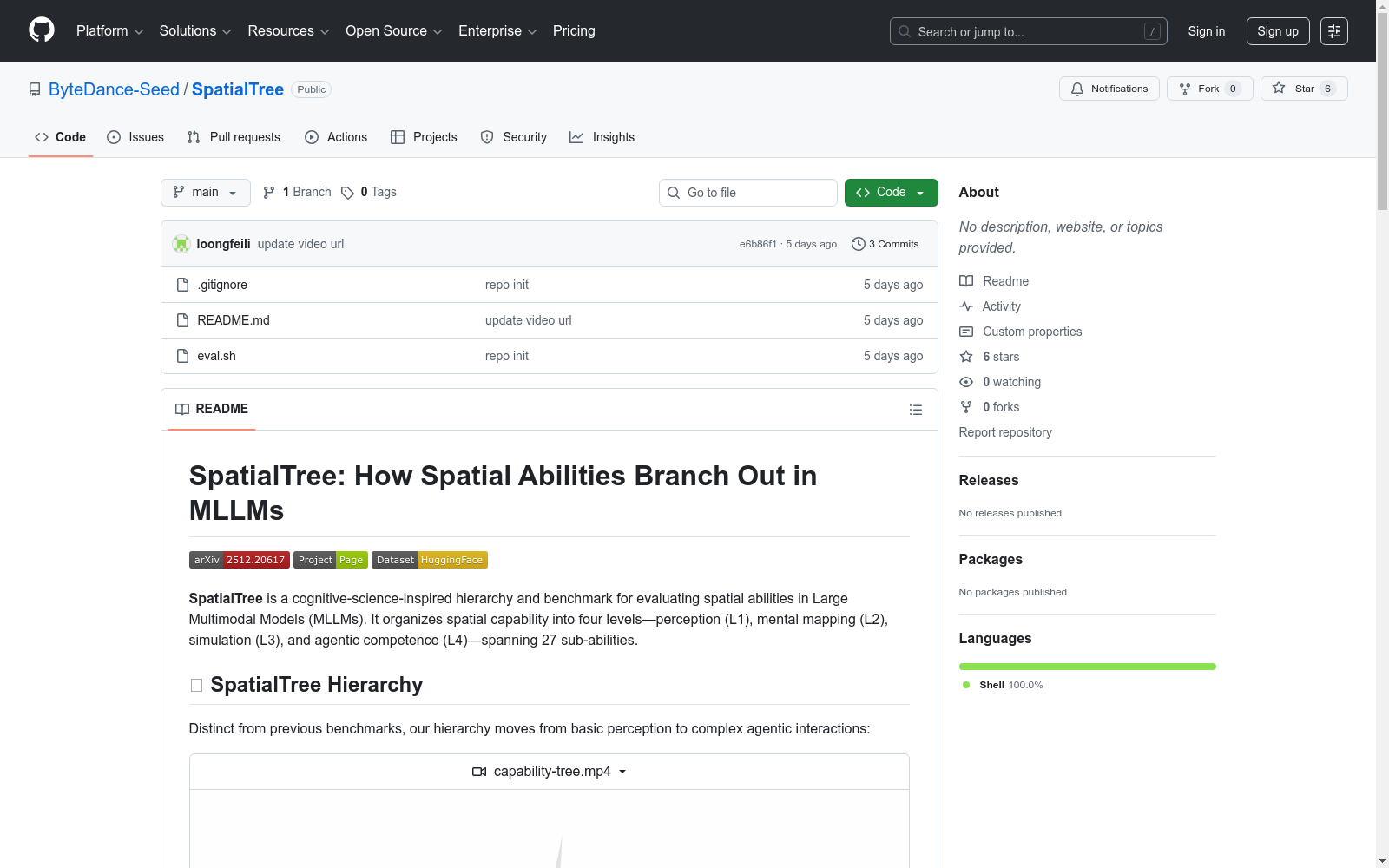Click the .gitignore file icon
The image size is (1389, 868).
pos(182,285)
